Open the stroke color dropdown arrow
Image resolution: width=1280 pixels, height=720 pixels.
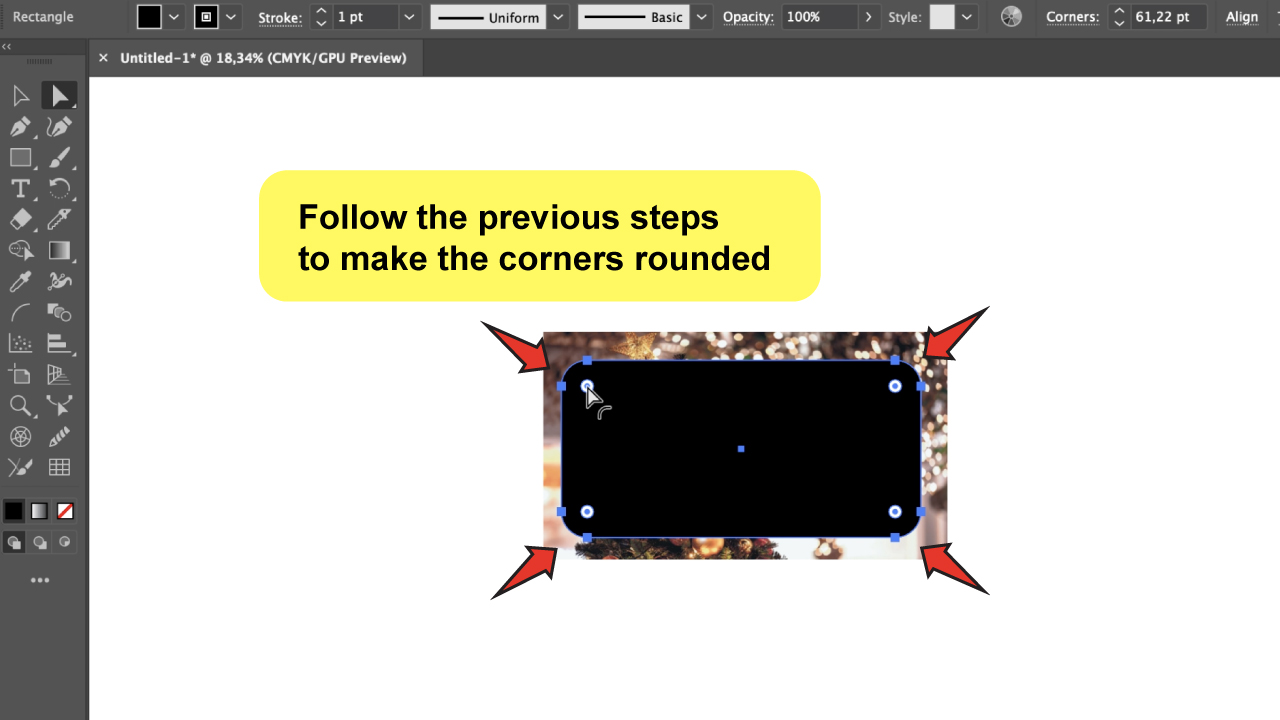232,17
